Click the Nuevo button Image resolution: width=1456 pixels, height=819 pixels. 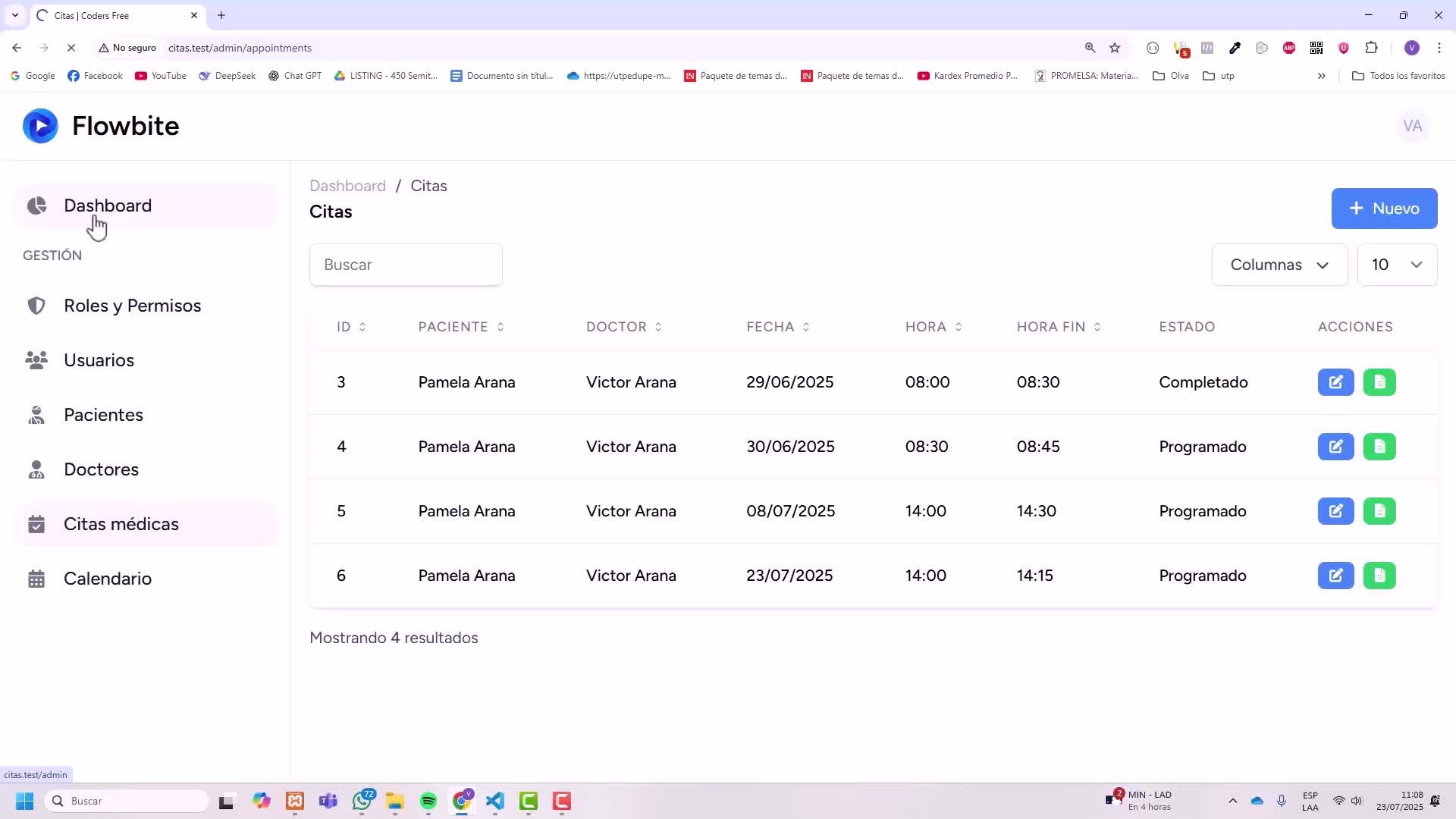(x=1384, y=209)
